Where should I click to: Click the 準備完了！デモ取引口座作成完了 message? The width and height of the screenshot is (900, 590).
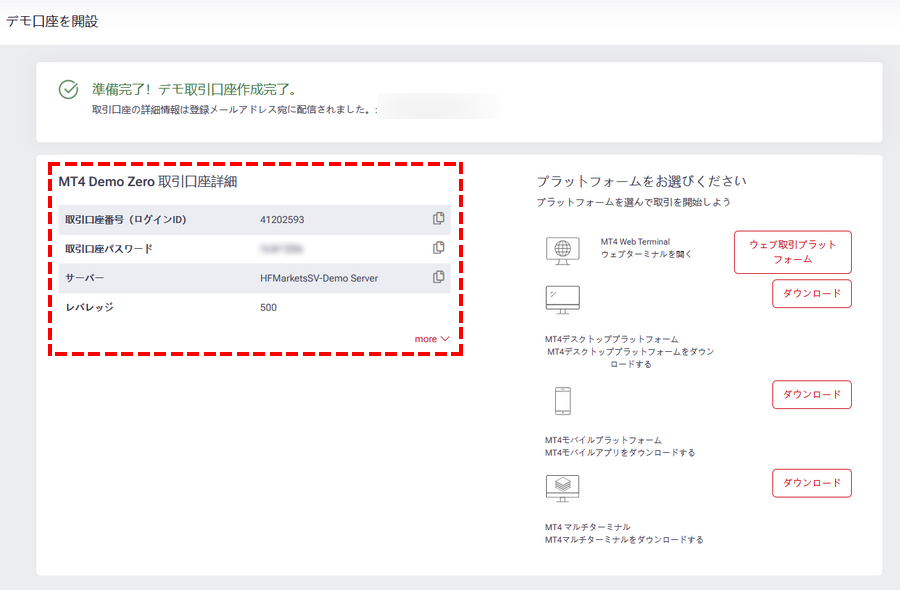click(195, 90)
